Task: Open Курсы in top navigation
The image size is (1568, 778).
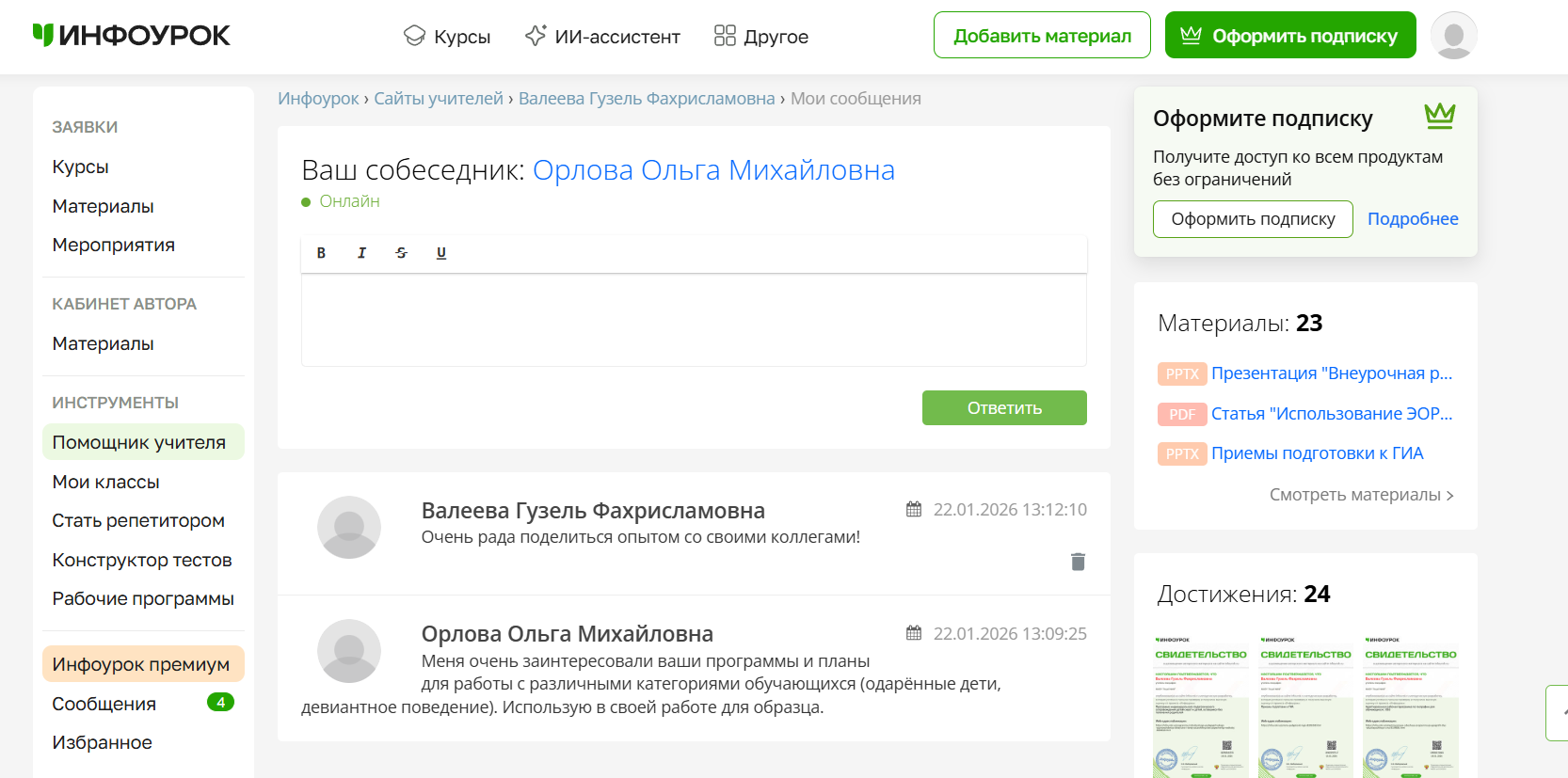Action: pyautogui.click(x=447, y=37)
